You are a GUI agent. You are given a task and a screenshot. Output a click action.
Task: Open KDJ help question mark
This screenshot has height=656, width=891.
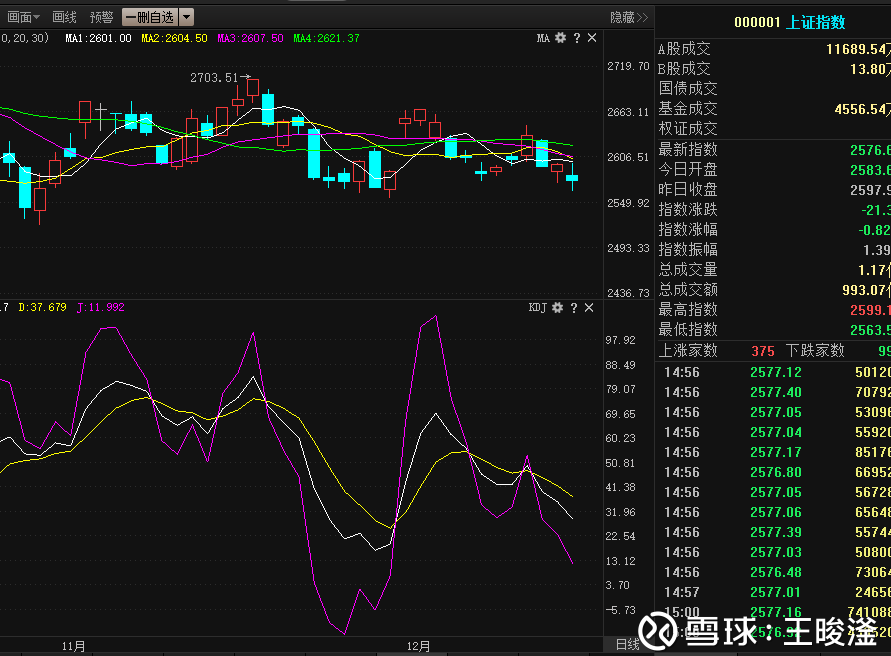(x=574, y=308)
